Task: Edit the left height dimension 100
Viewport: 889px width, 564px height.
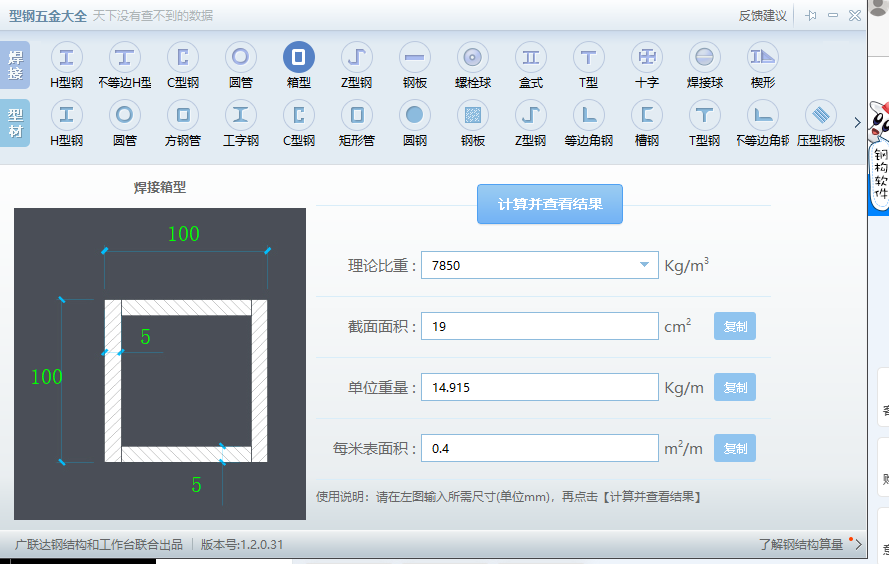Action: 46,376
